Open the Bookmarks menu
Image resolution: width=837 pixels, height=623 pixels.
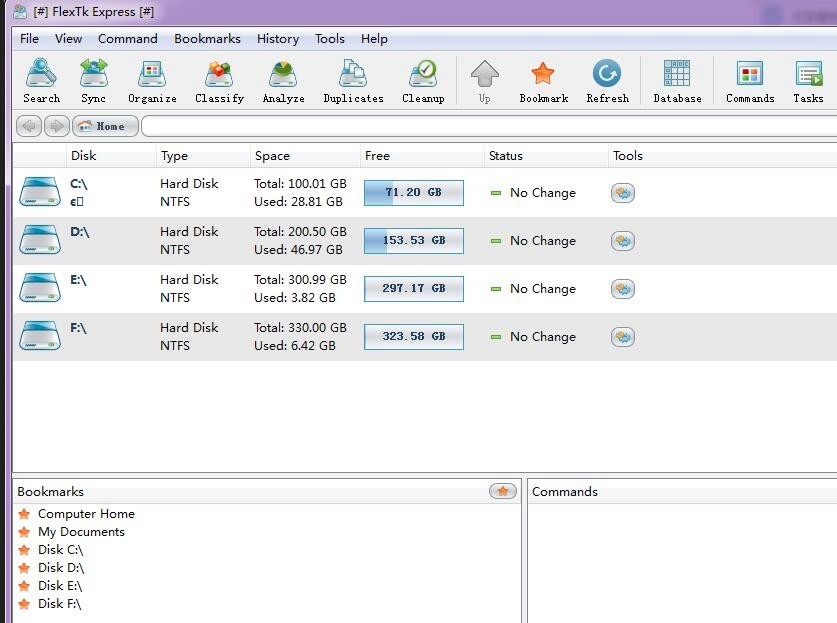(x=207, y=39)
